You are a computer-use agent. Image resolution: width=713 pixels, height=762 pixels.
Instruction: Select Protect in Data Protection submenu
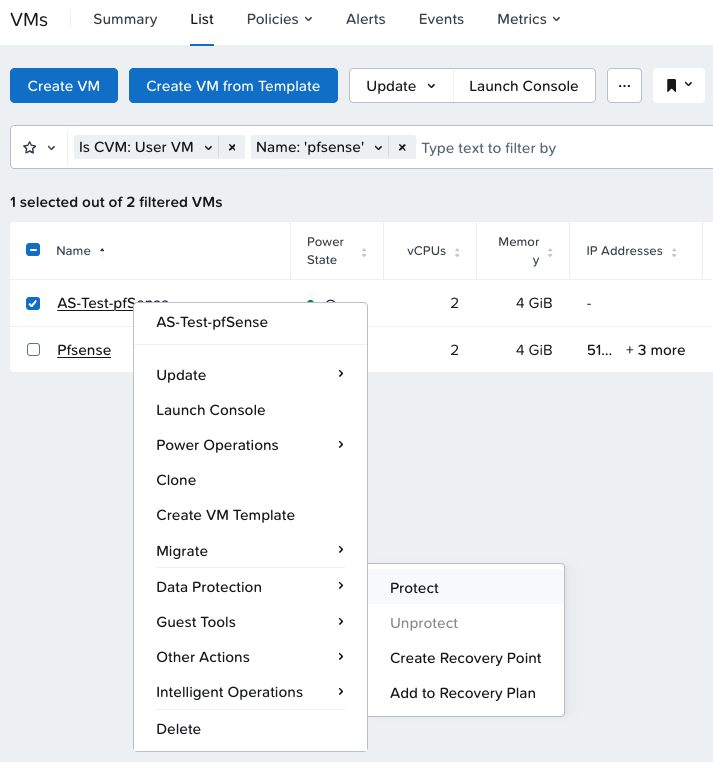pyautogui.click(x=466, y=588)
